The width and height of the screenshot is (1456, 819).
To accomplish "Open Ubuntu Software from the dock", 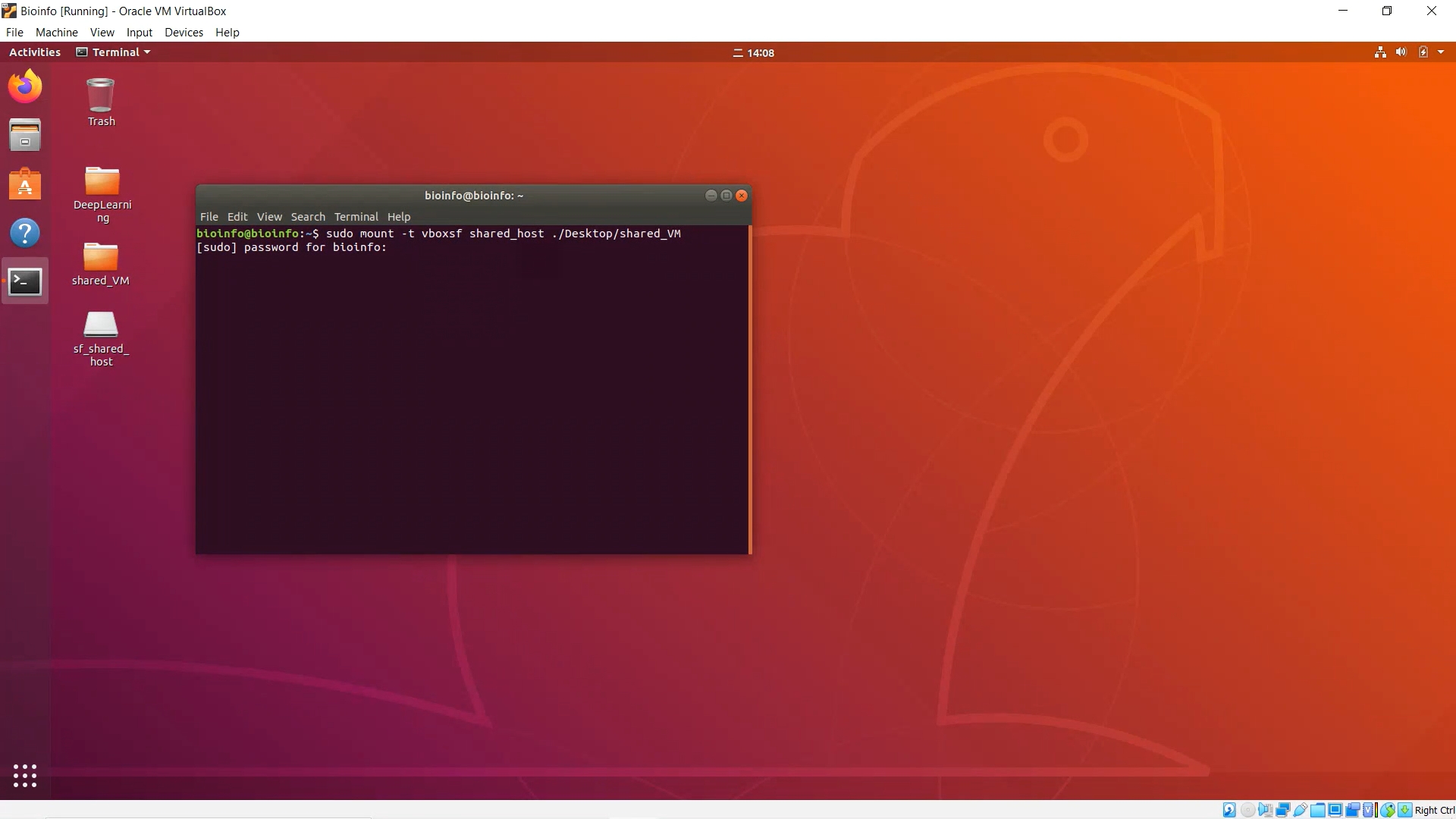I will [25, 184].
